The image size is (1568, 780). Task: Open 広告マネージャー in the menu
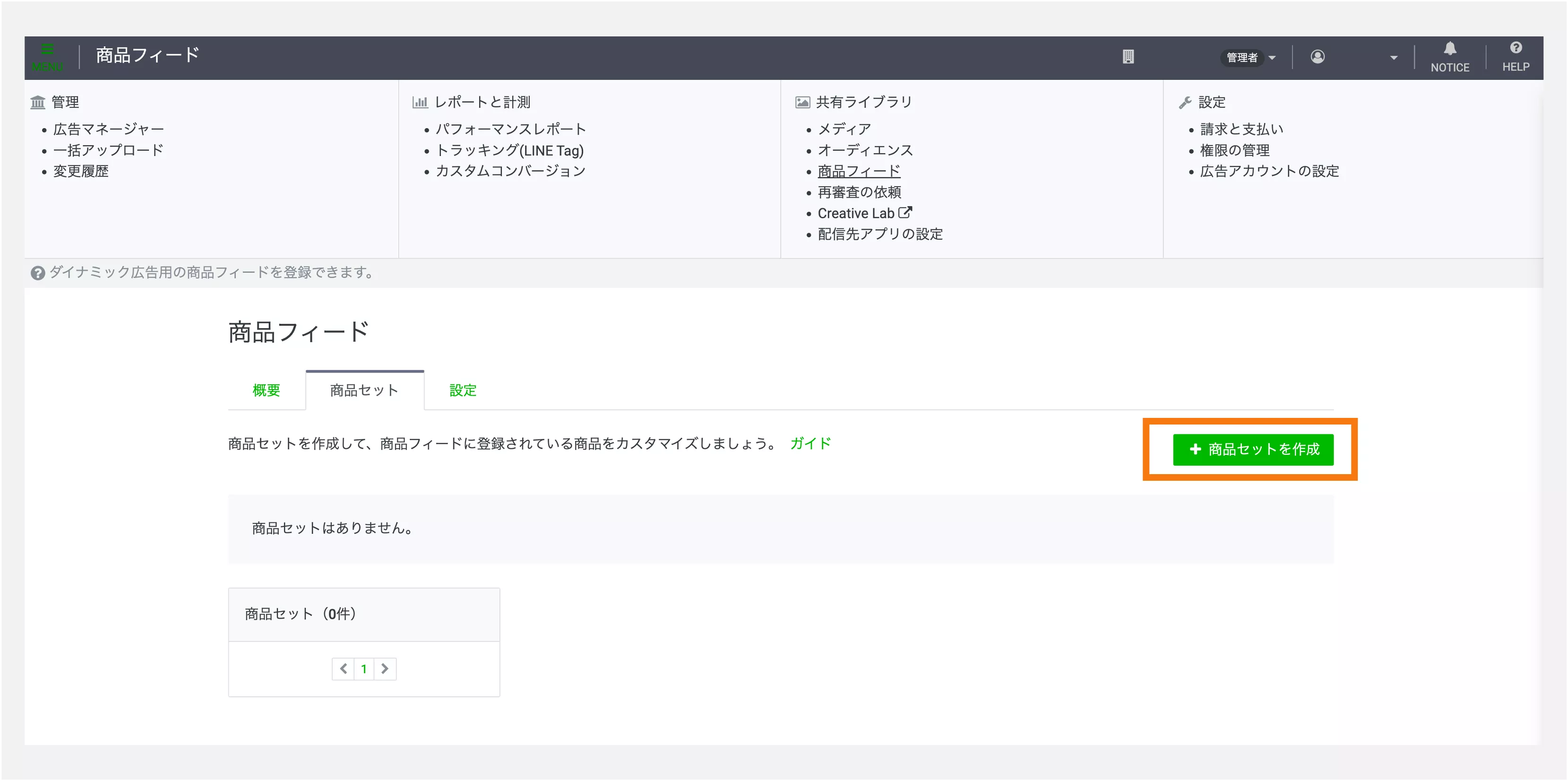(108, 129)
